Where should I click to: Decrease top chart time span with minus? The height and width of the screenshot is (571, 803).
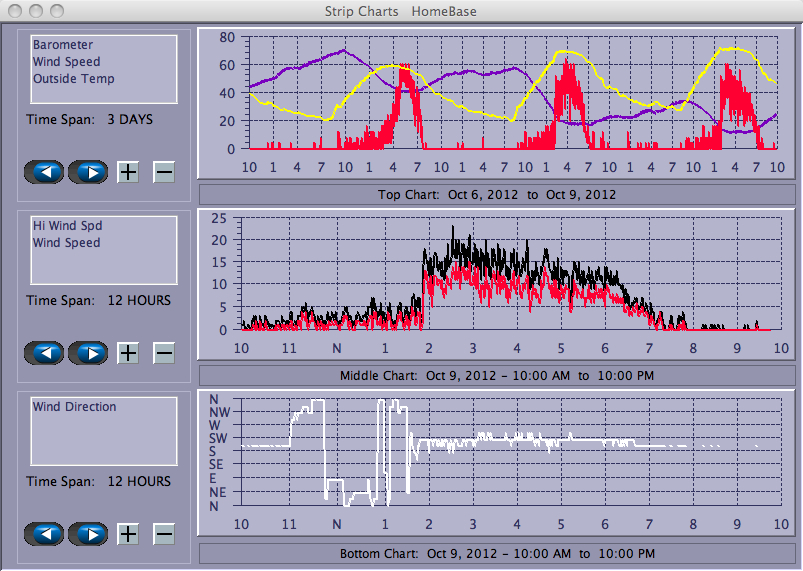point(164,172)
